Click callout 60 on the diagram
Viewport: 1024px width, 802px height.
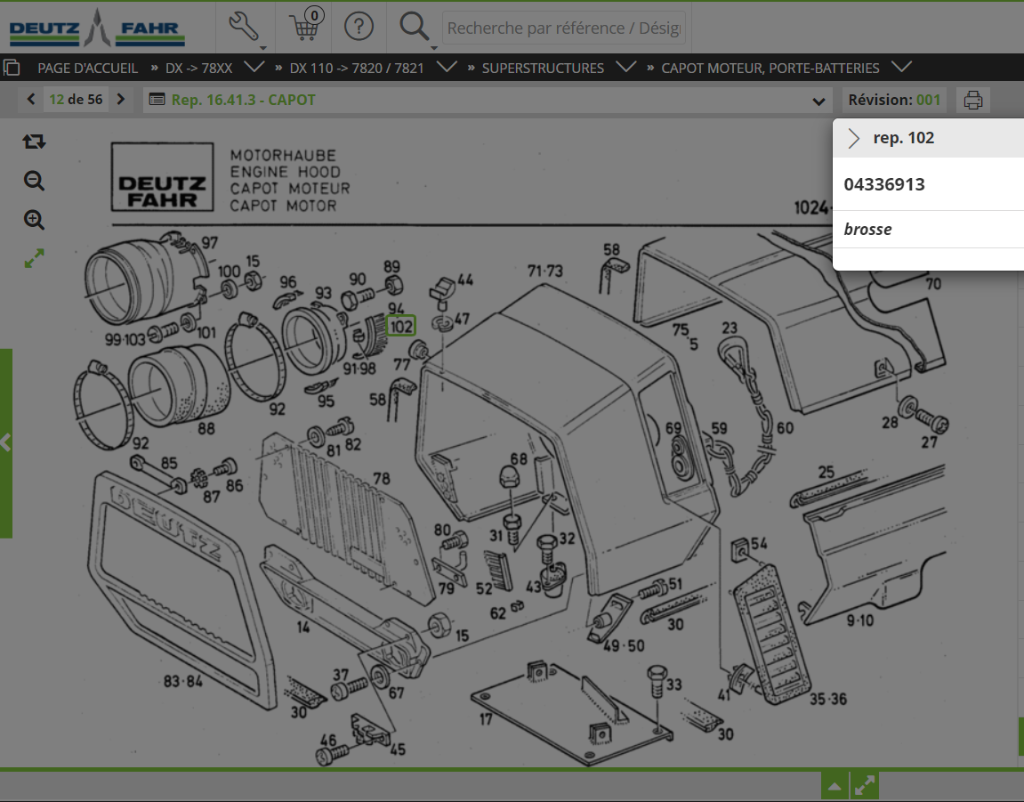785,428
